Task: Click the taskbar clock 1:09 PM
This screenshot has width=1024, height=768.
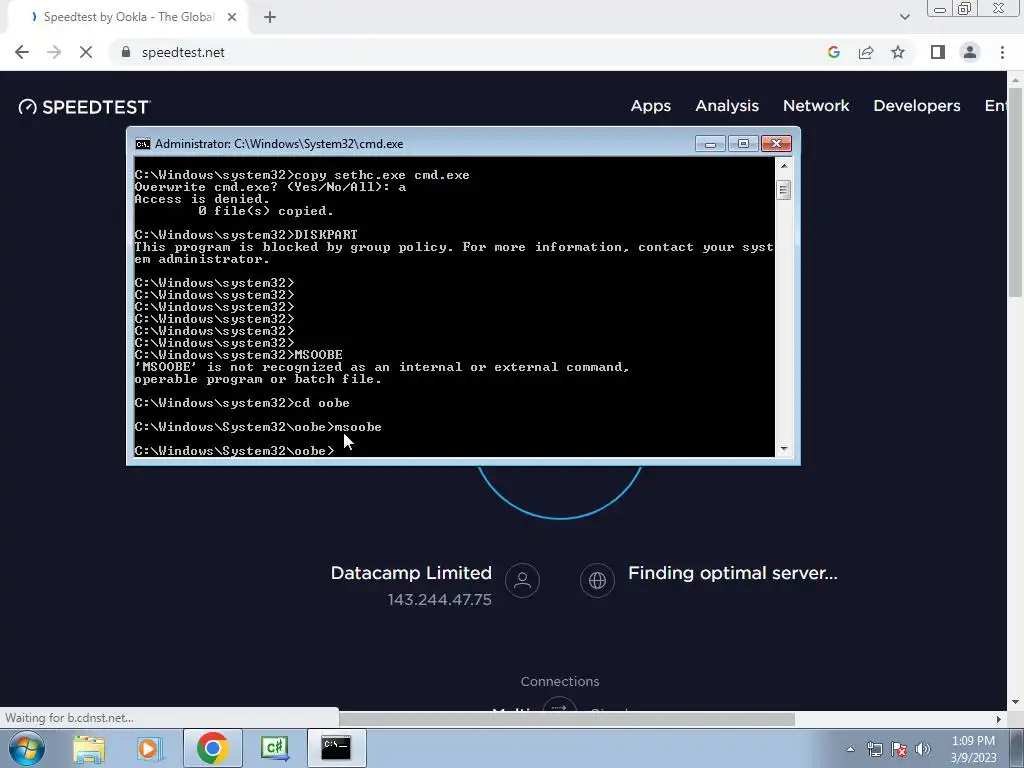Action: [x=973, y=741]
